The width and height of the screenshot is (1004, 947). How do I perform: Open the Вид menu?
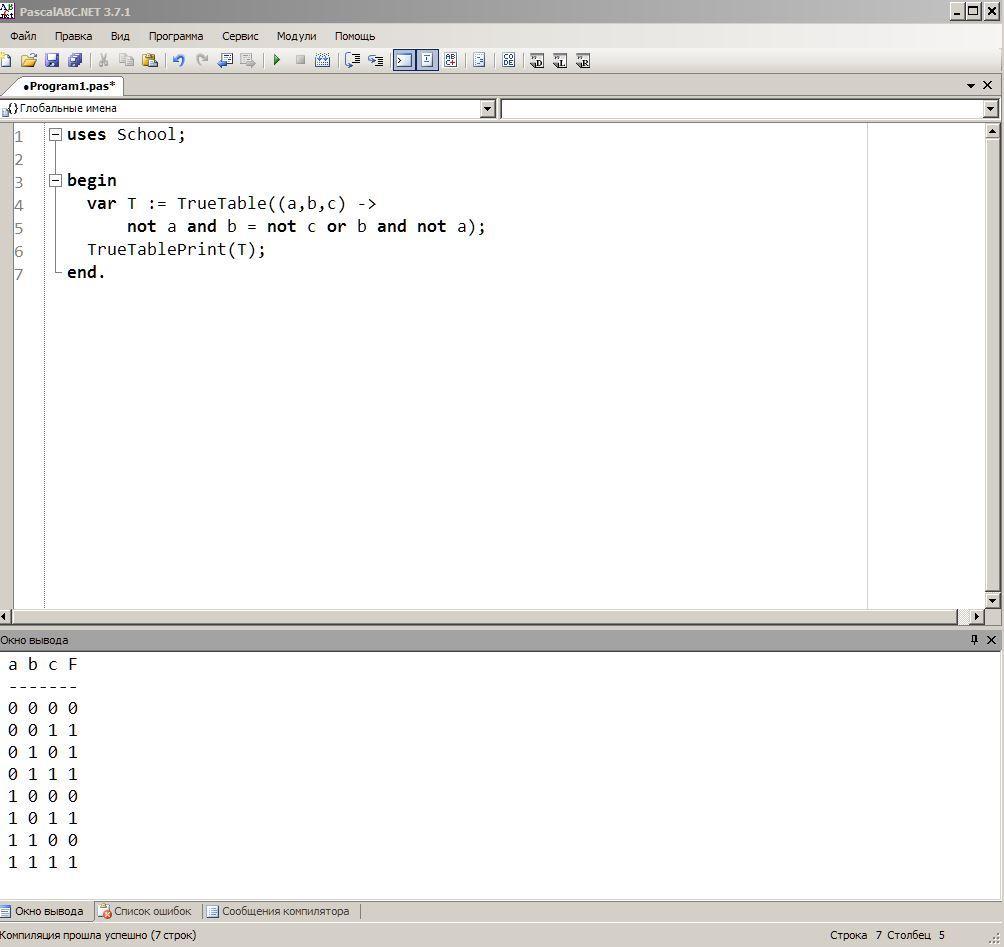(x=120, y=36)
